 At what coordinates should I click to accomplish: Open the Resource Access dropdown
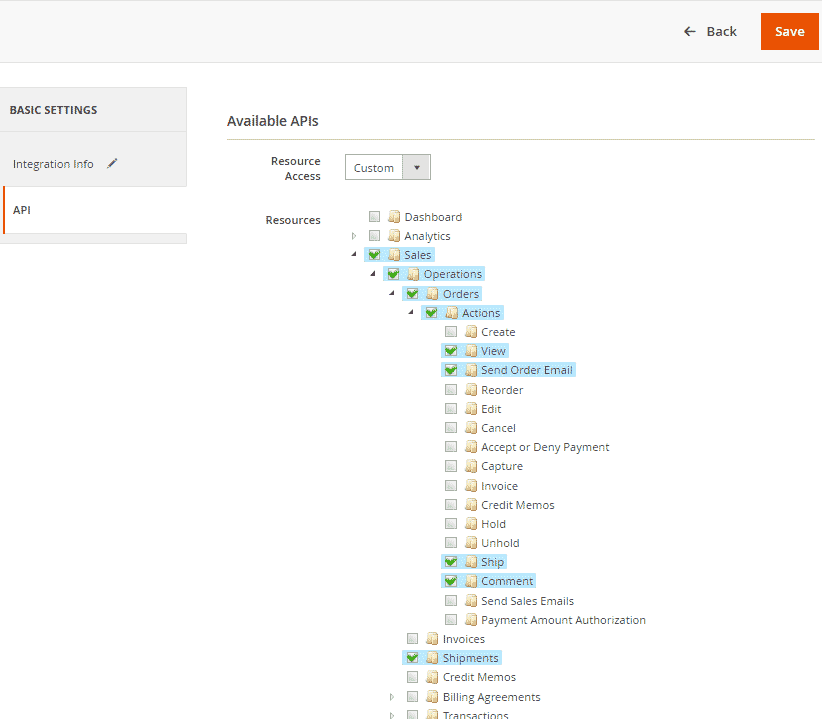pyautogui.click(x=388, y=167)
